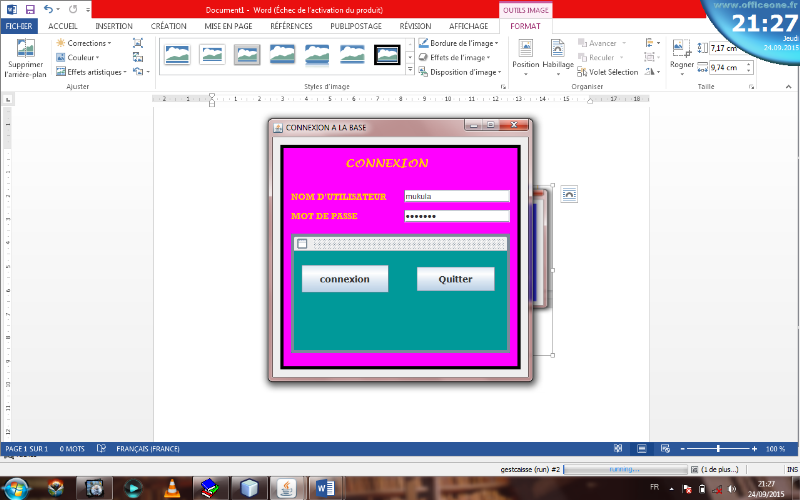Click FRANÇAIS (FRANCE) language indicator
800x500 pixels.
(x=147, y=449)
